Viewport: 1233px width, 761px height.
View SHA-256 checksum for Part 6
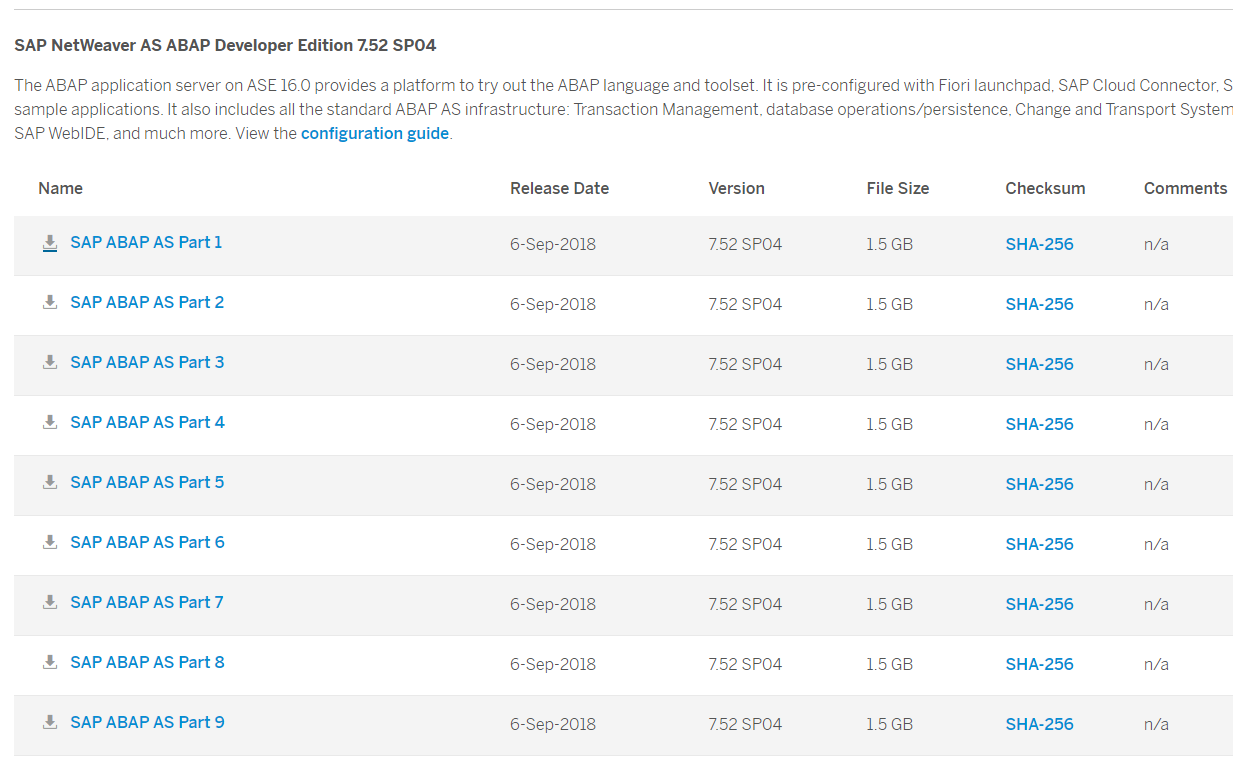coord(1039,544)
